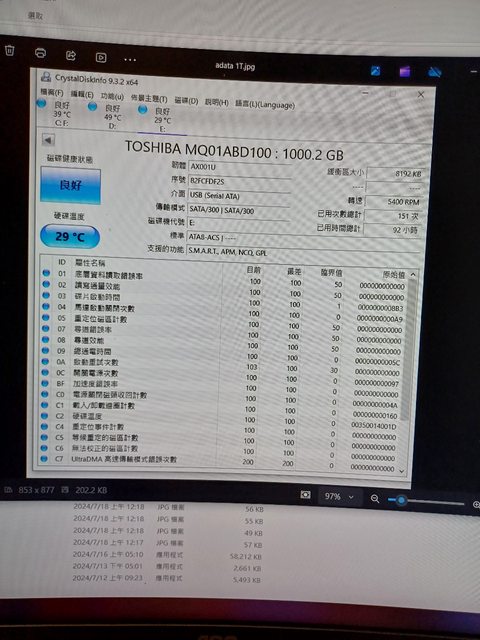The width and height of the screenshot is (480, 640).
Task: Open the 功能(u) menu
Action: point(112,96)
